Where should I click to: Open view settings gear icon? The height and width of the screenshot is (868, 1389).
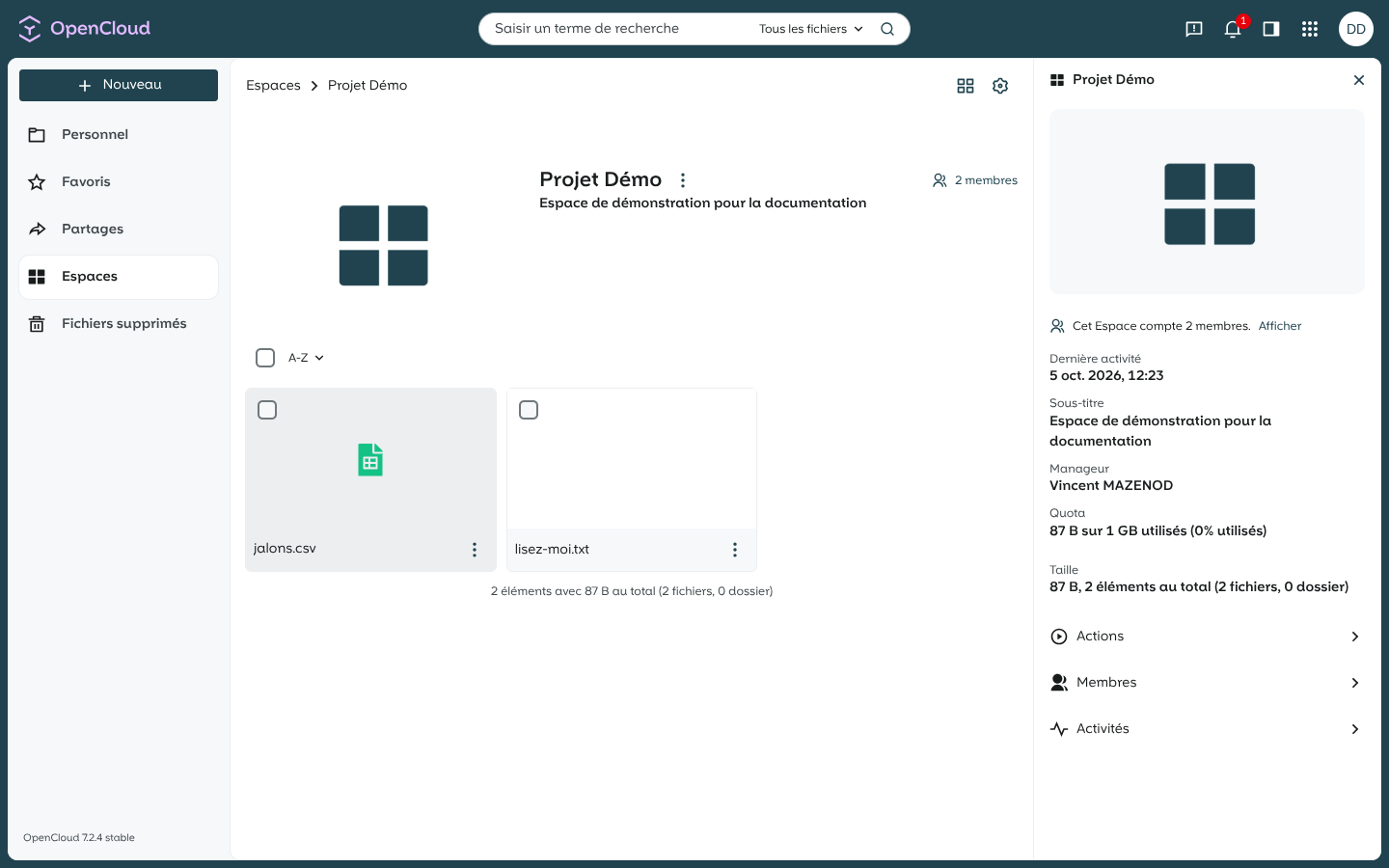pos(1000,86)
